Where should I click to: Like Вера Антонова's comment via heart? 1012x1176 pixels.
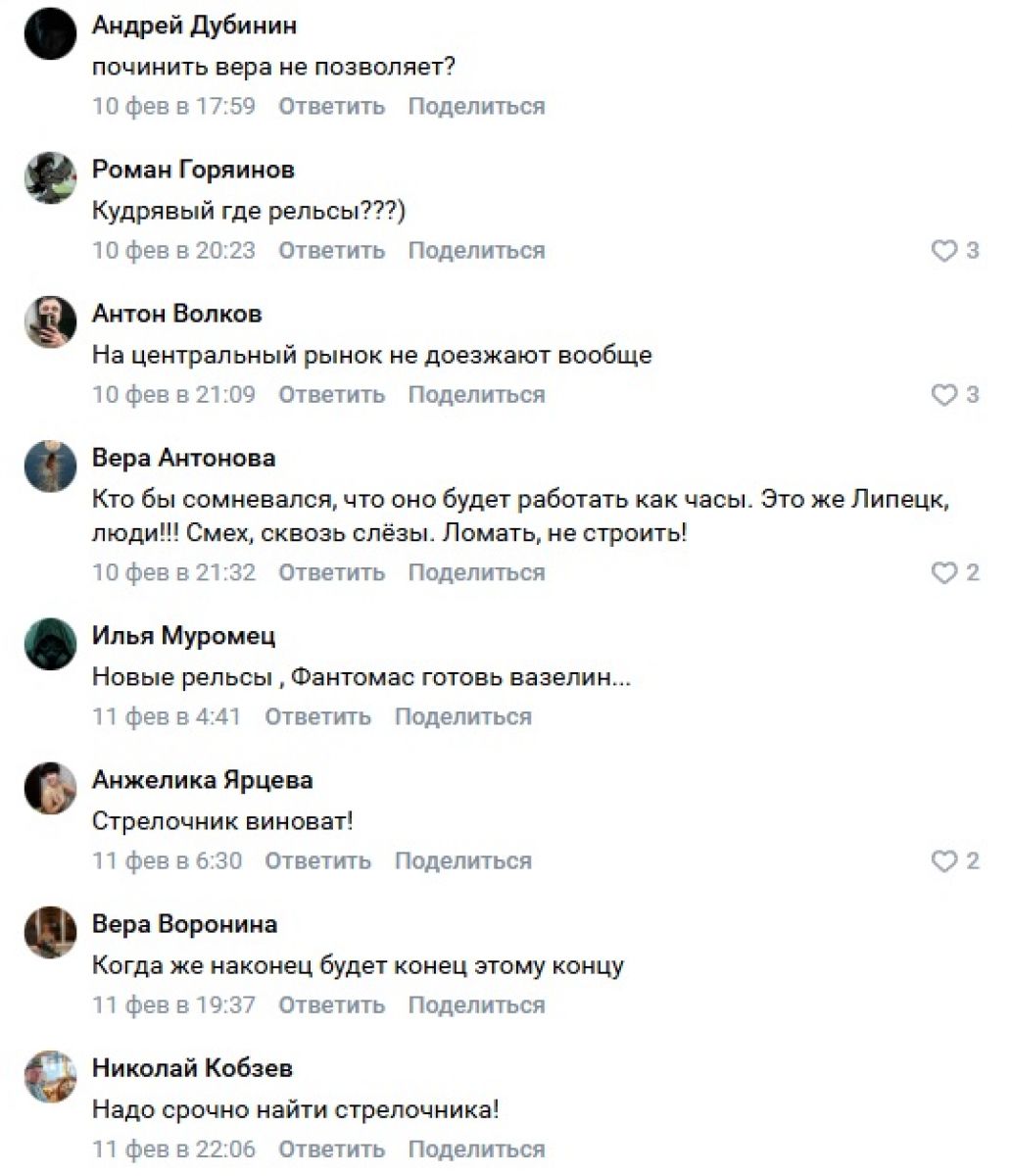pyautogui.click(x=942, y=572)
